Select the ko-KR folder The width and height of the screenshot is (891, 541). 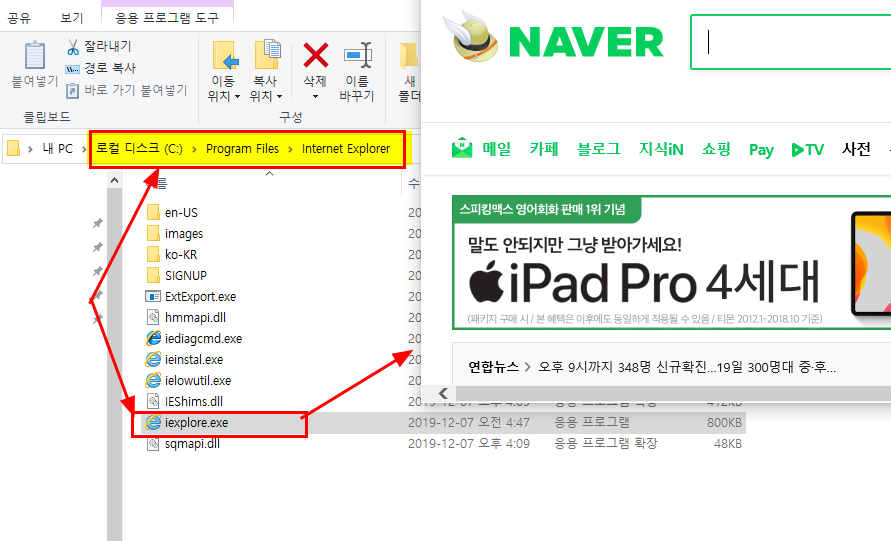point(181,255)
